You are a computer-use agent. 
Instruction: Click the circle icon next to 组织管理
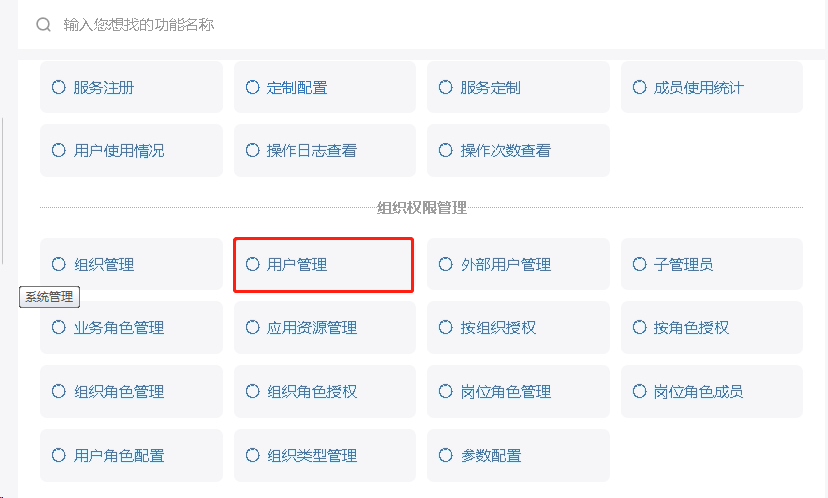[59, 264]
